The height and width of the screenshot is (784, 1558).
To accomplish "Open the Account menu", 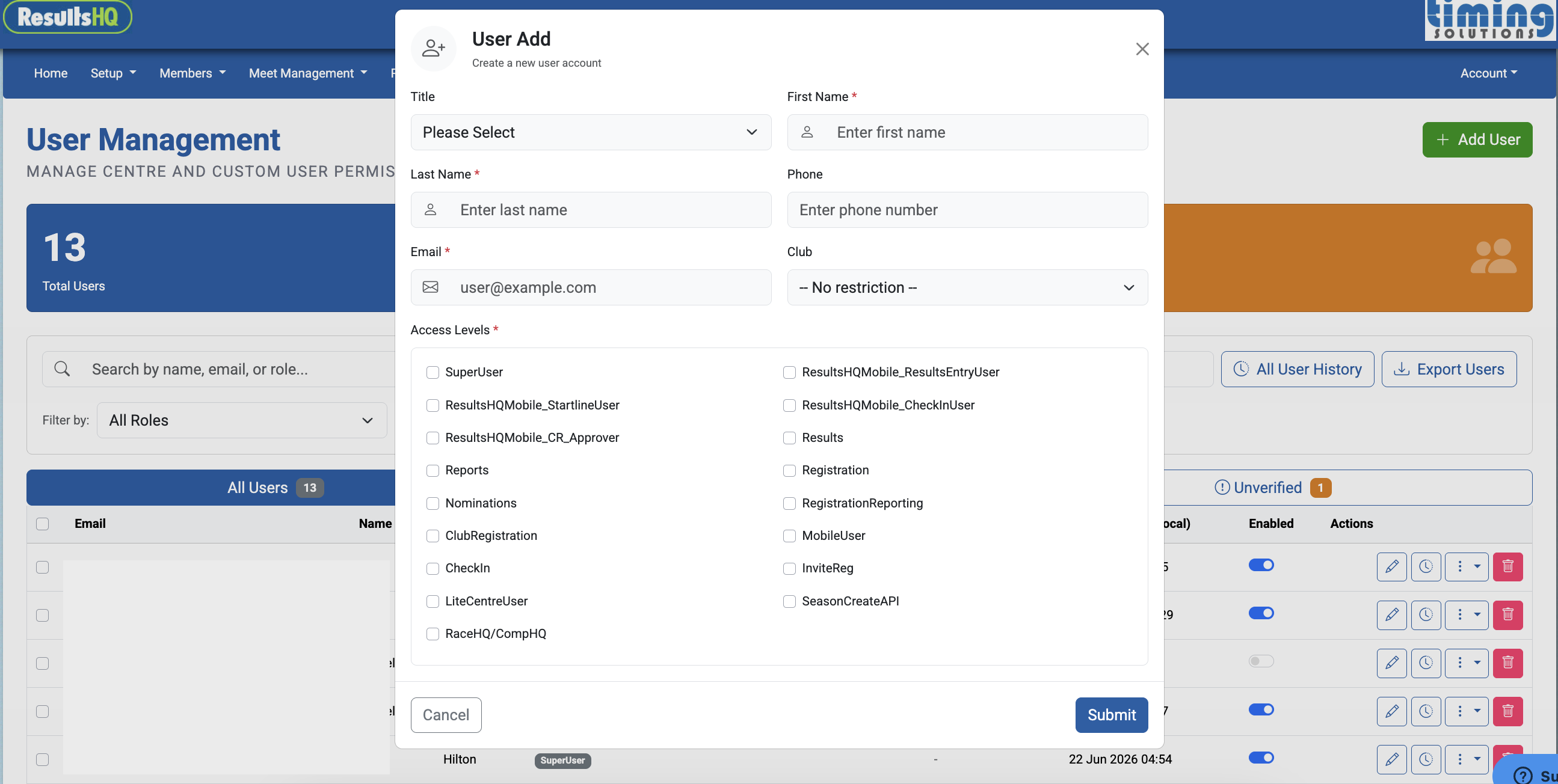I will [1488, 73].
